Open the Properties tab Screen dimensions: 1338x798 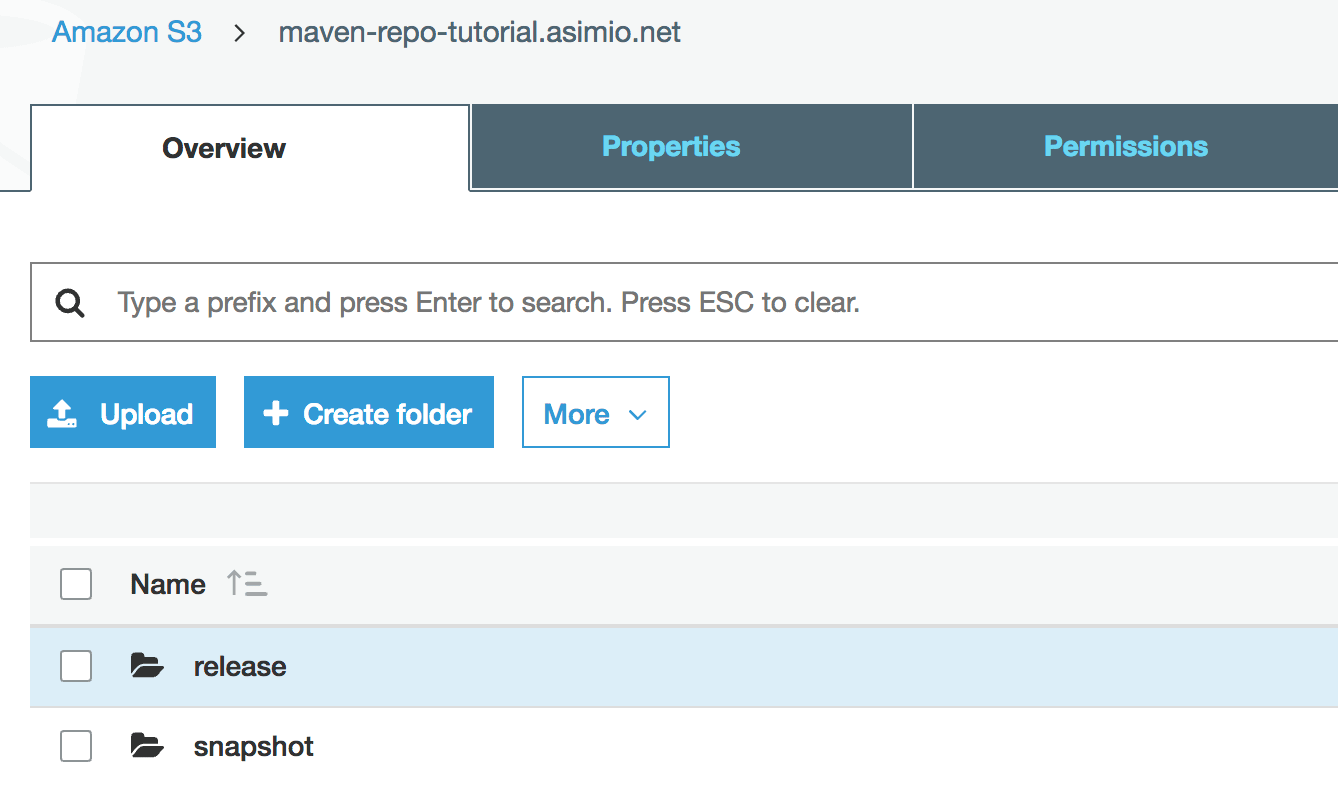pyautogui.click(x=692, y=147)
